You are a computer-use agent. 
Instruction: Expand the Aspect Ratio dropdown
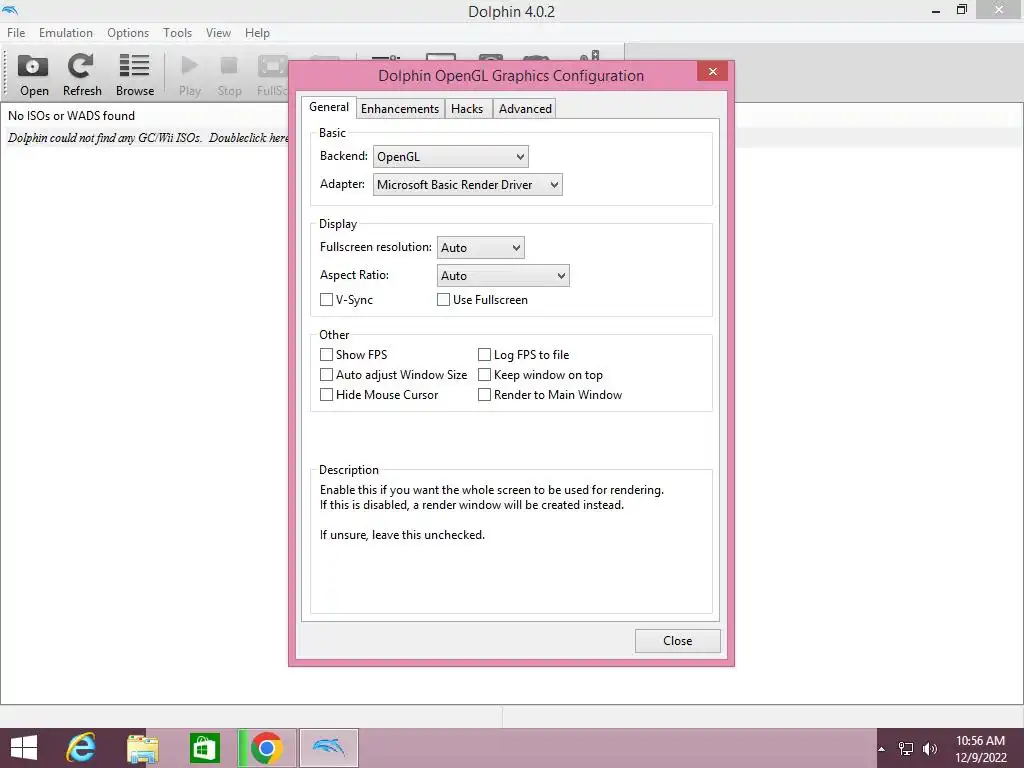[503, 276]
